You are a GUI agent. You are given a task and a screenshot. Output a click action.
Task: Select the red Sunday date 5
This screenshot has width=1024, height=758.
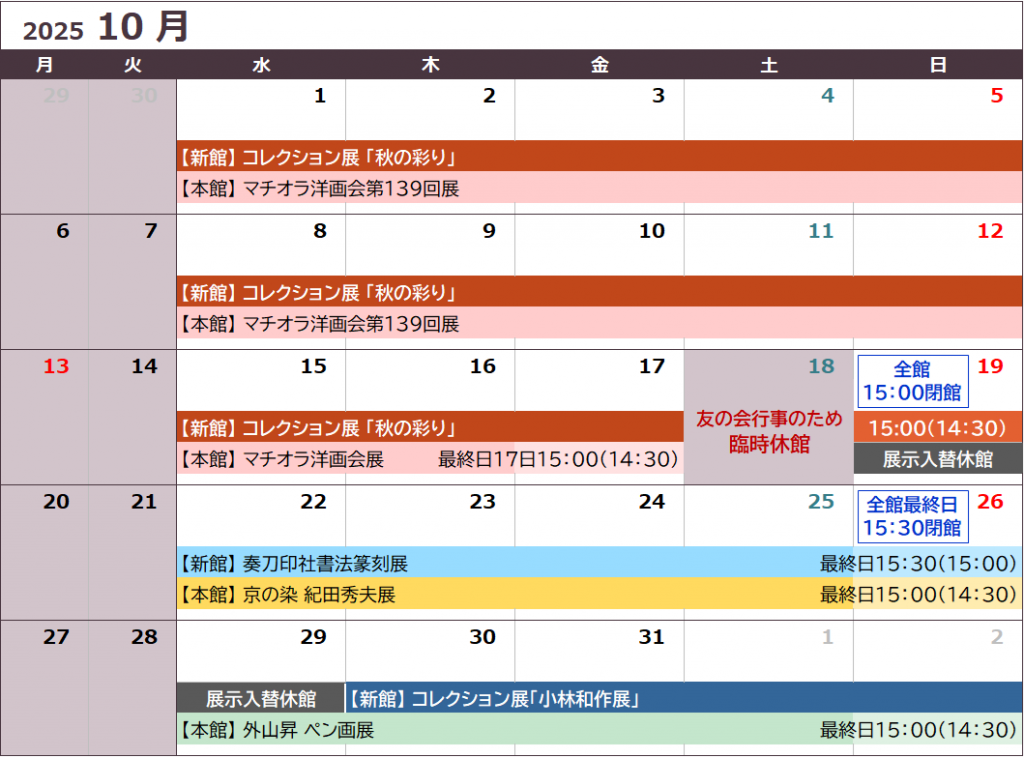point(995,97)
